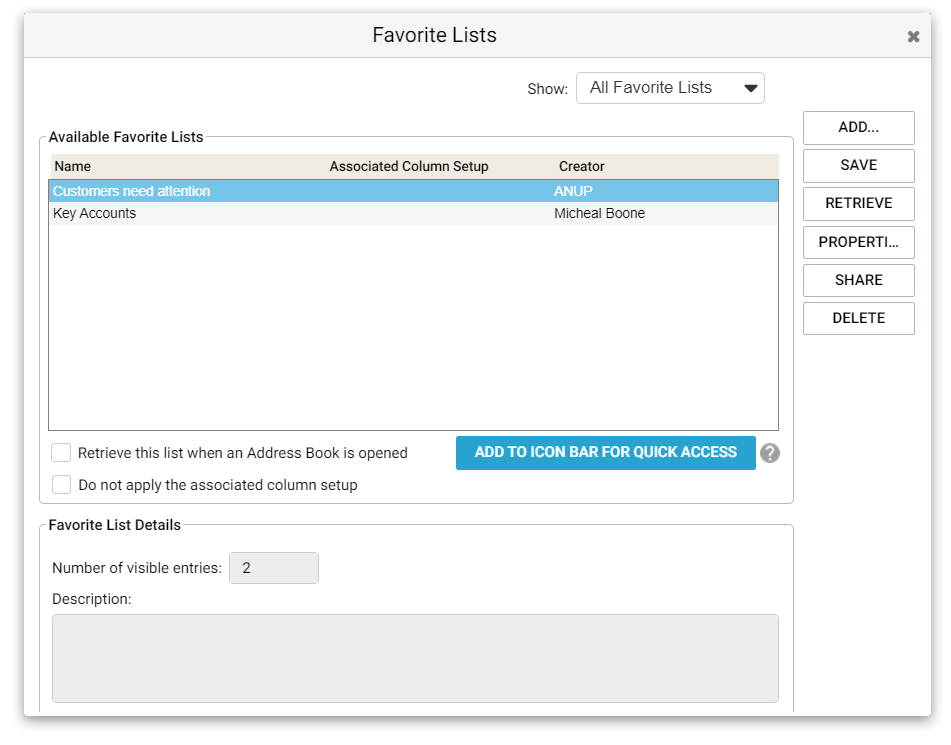Select the Key Accounts list row

(x=413, y=214)
